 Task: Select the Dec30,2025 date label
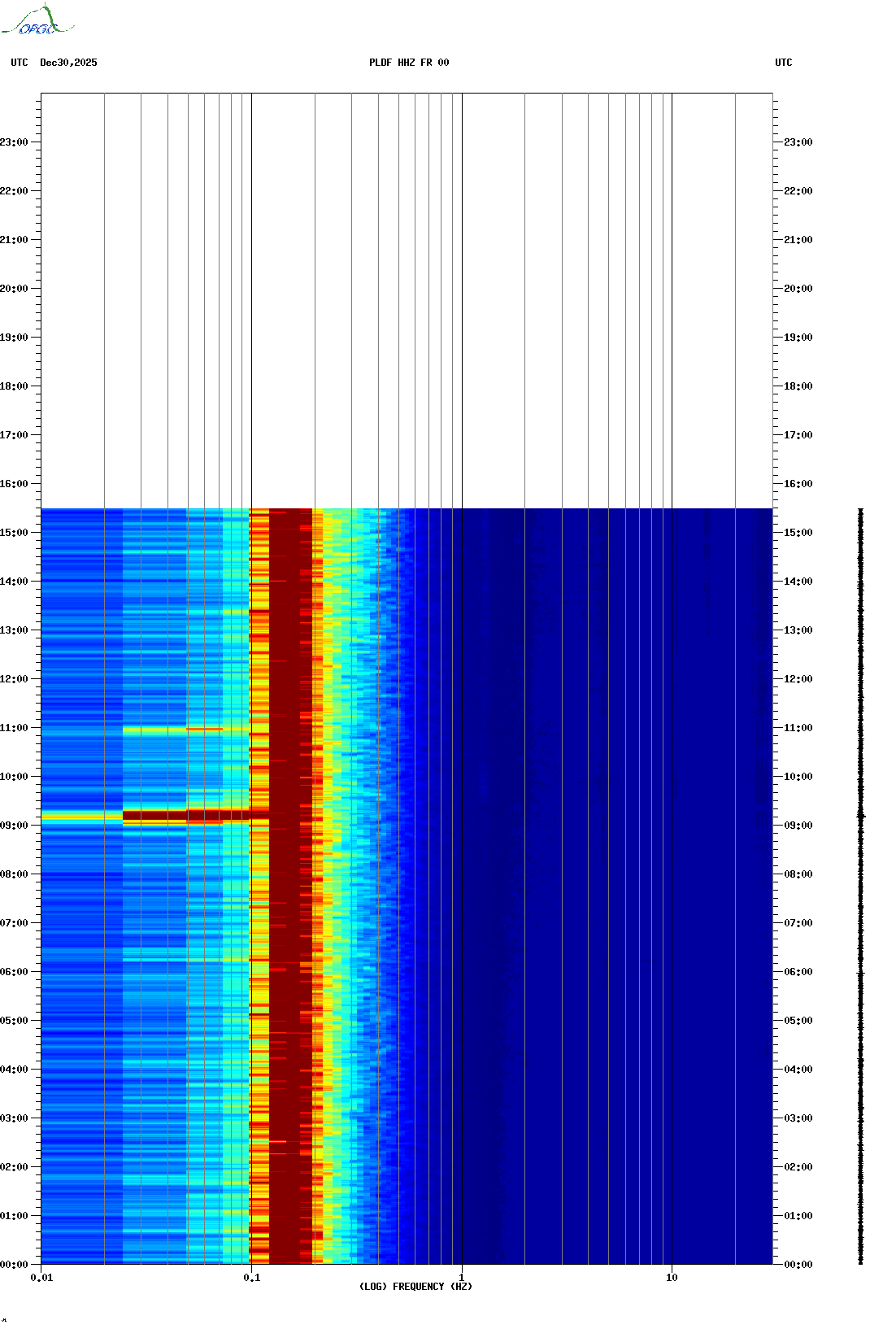(68, 63)
